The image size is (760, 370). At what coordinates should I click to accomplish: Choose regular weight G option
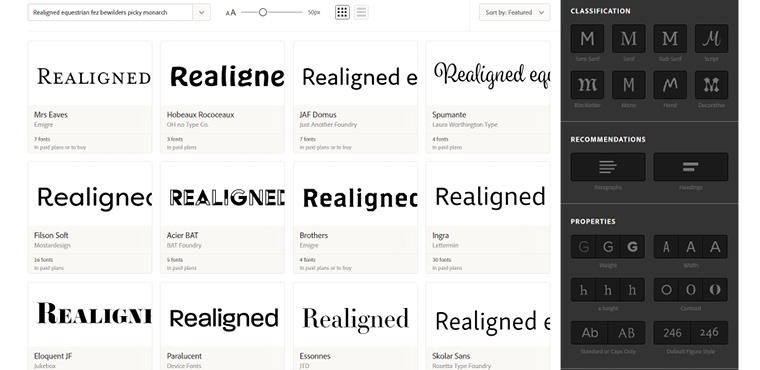[x=608, y=247]
